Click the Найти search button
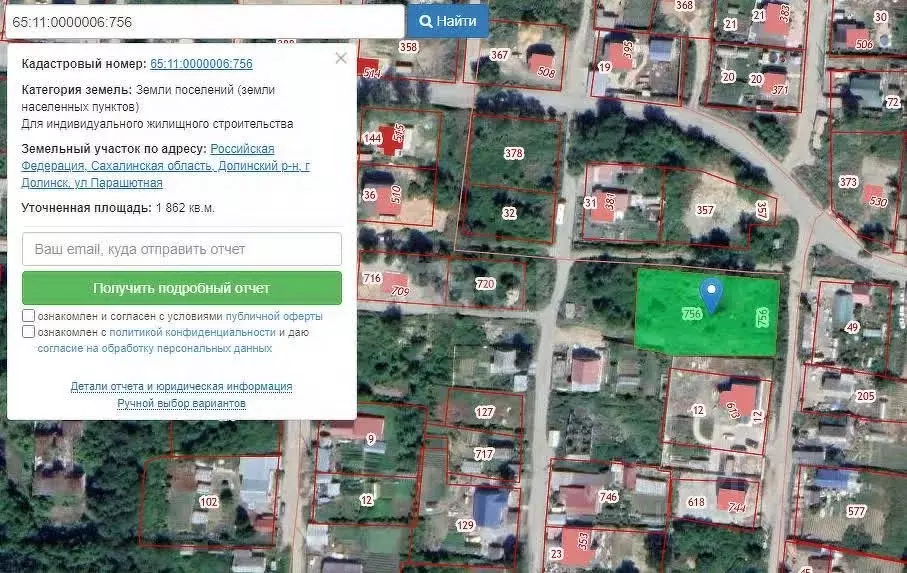Screen dimensions: 907x573 pyautogui.click(x=448, y=21)
